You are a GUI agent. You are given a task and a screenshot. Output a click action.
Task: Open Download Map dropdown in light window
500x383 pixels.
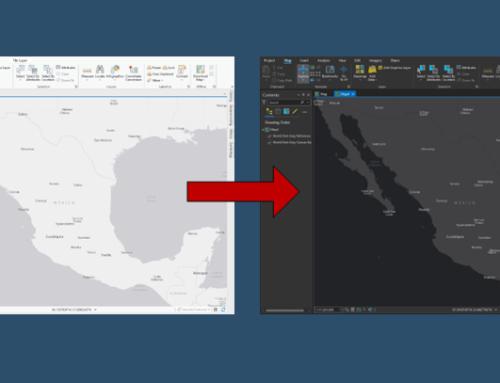click(200, 80)
